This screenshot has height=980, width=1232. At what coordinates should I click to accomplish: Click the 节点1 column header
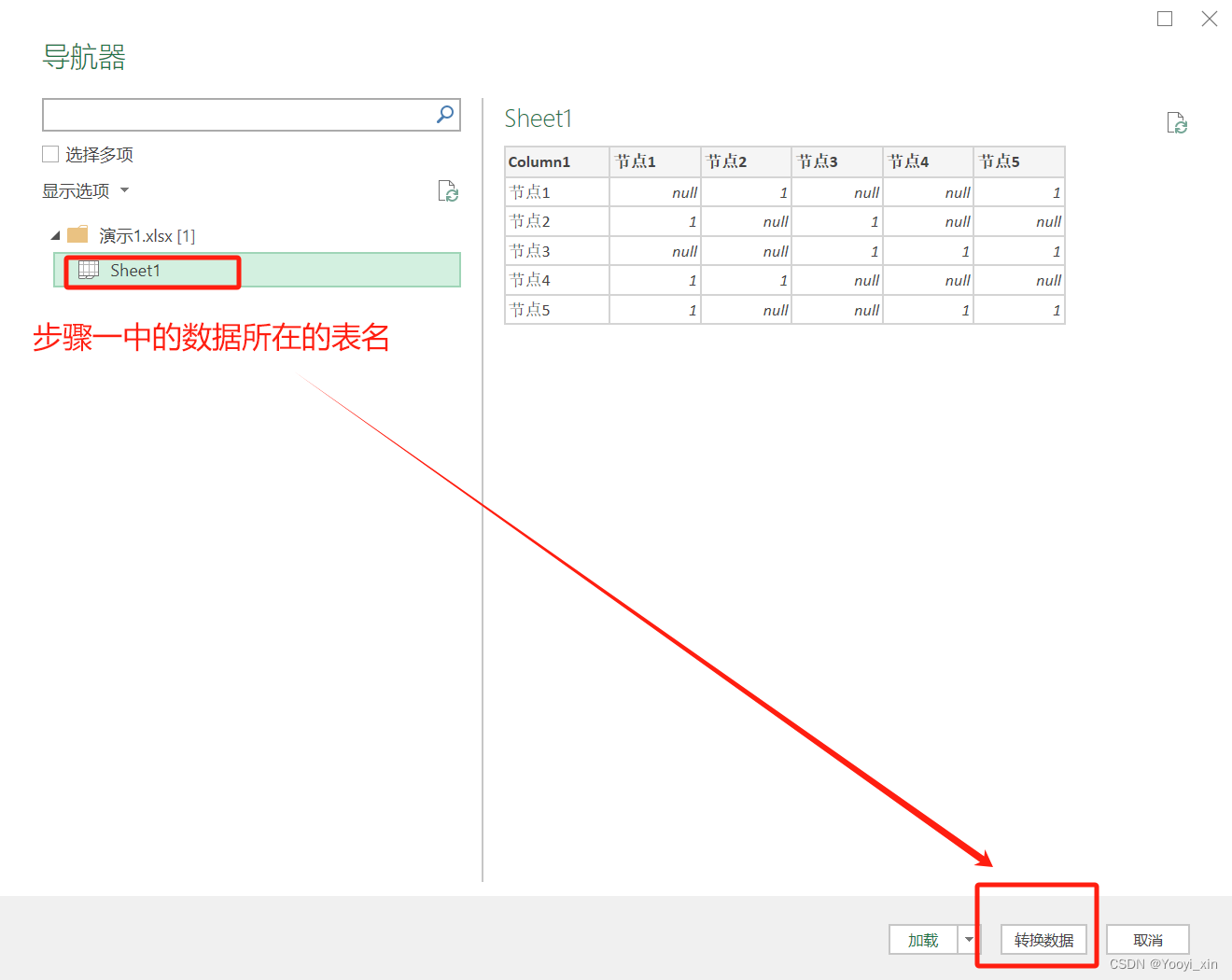[x=655, y=161]
